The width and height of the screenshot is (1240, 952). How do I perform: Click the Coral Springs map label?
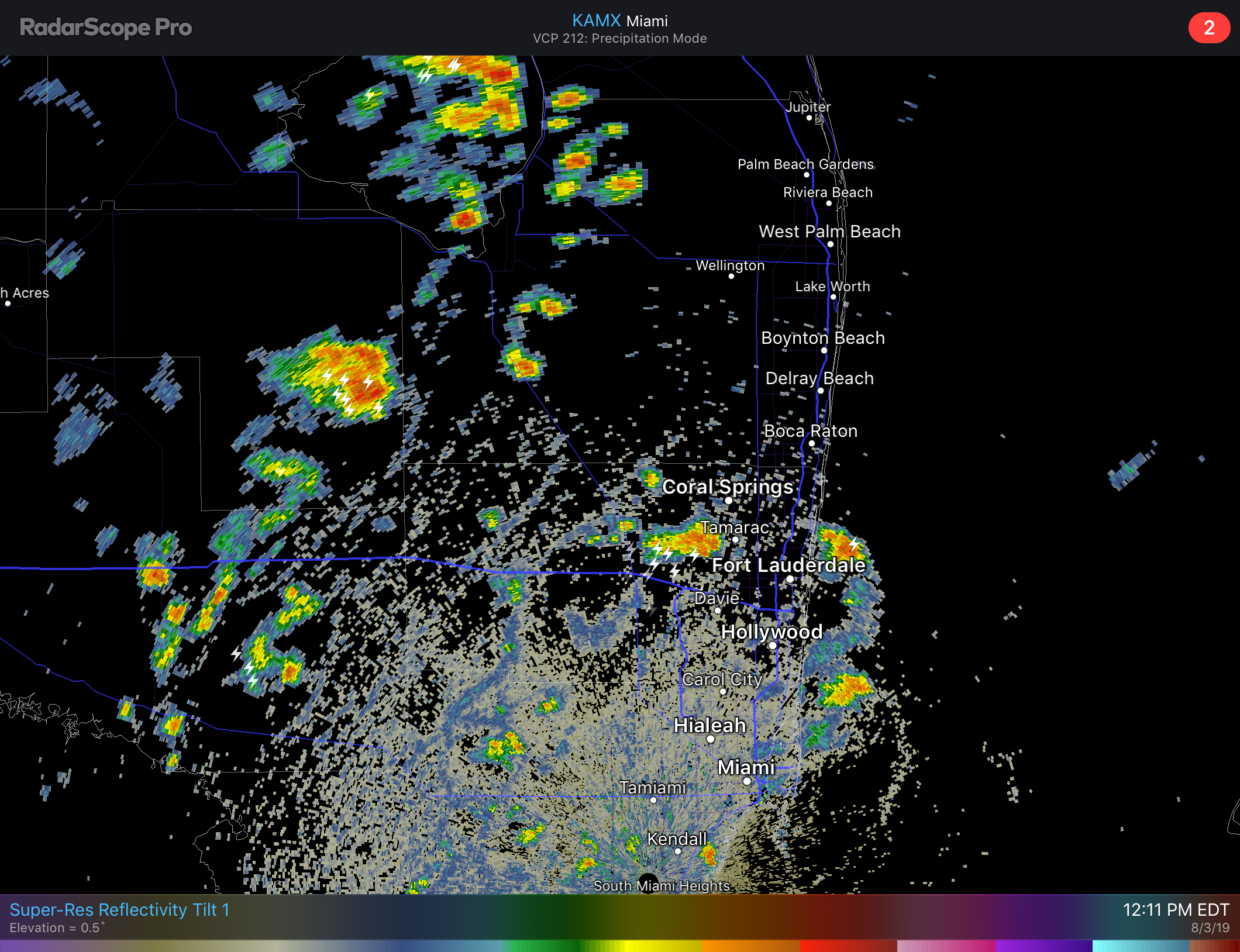[x=727, y=487]
